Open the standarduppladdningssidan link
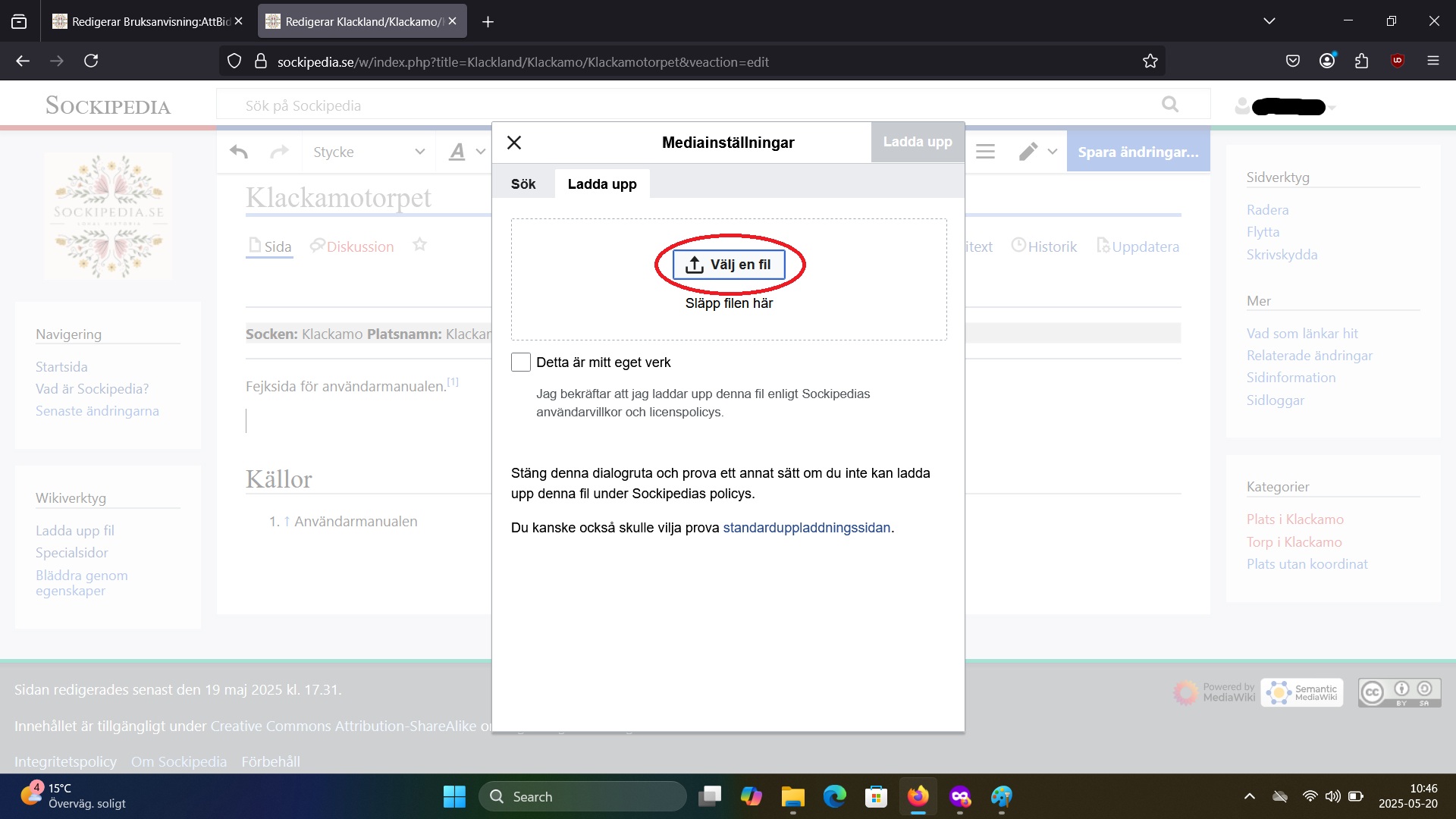Screen dimensions: 1456x819 [x=806, y=528]
